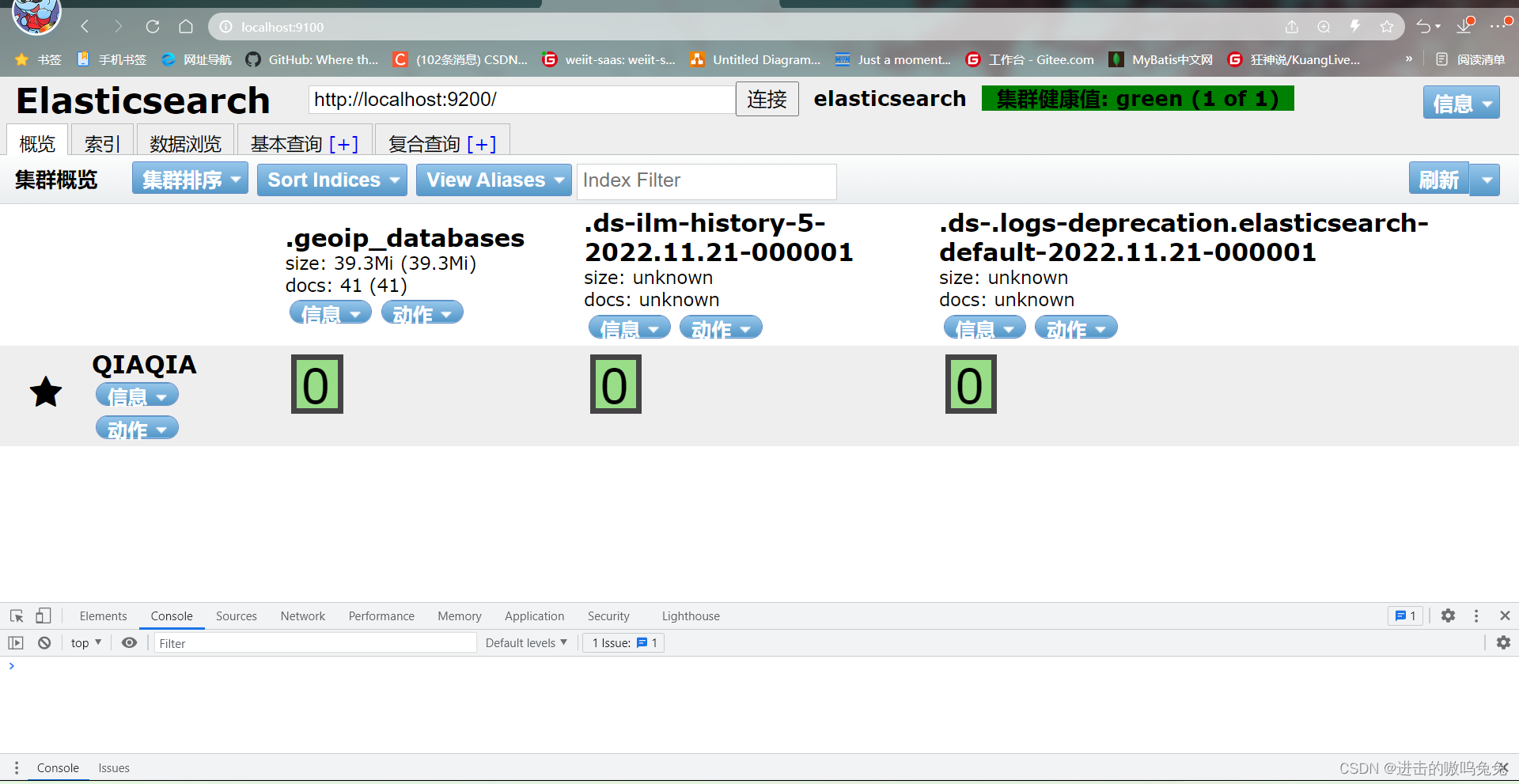
Task: Open 信息 dropdown for .ds-.logs-deprecation index
Action: [985, 328]
